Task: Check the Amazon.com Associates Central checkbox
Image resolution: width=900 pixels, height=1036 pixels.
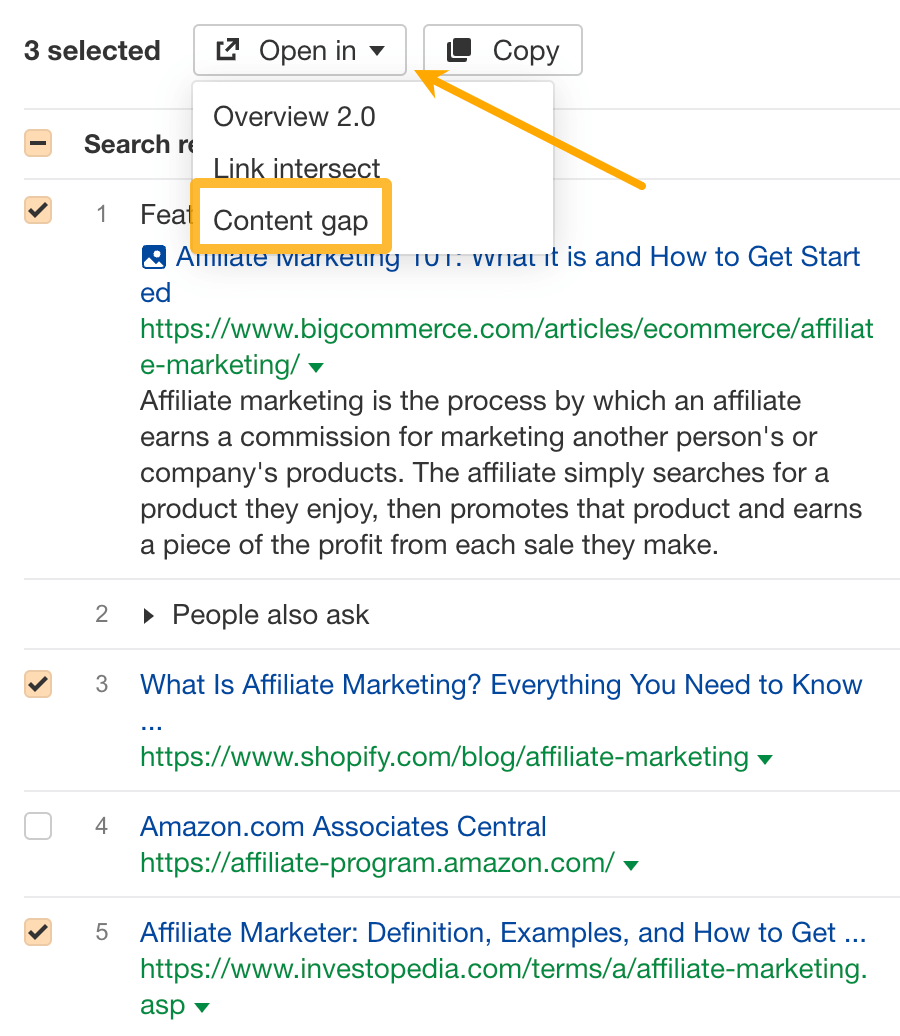Action: [37, 826]
